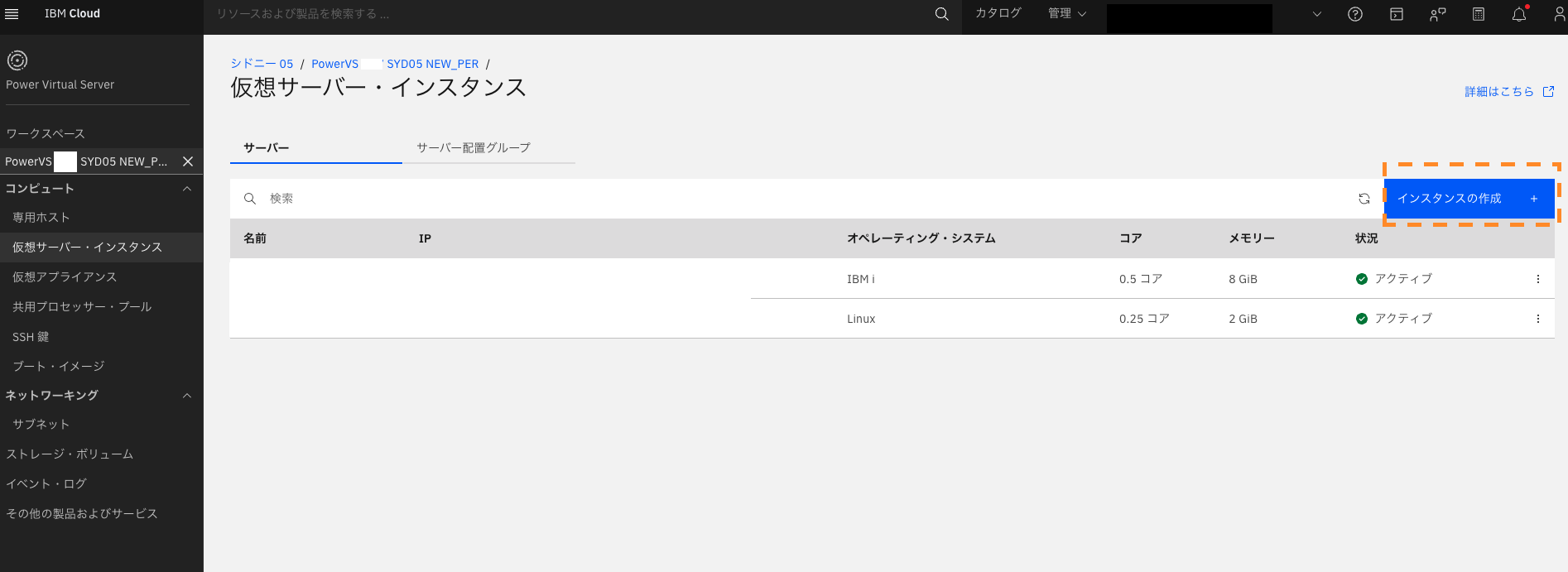Screen dimensions: 1568x572
Task: Click the Linux operating system cell
Action: [861, 319]
